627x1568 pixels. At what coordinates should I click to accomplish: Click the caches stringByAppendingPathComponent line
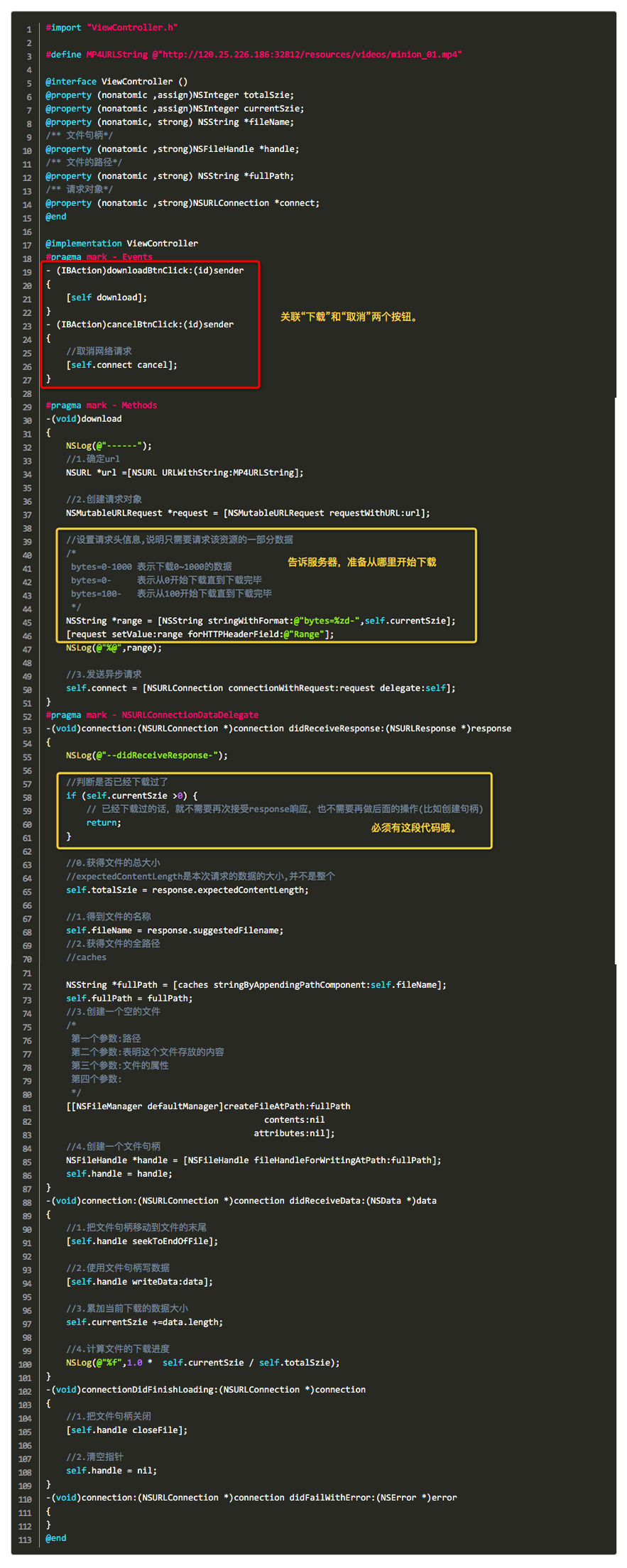point(256,985)
